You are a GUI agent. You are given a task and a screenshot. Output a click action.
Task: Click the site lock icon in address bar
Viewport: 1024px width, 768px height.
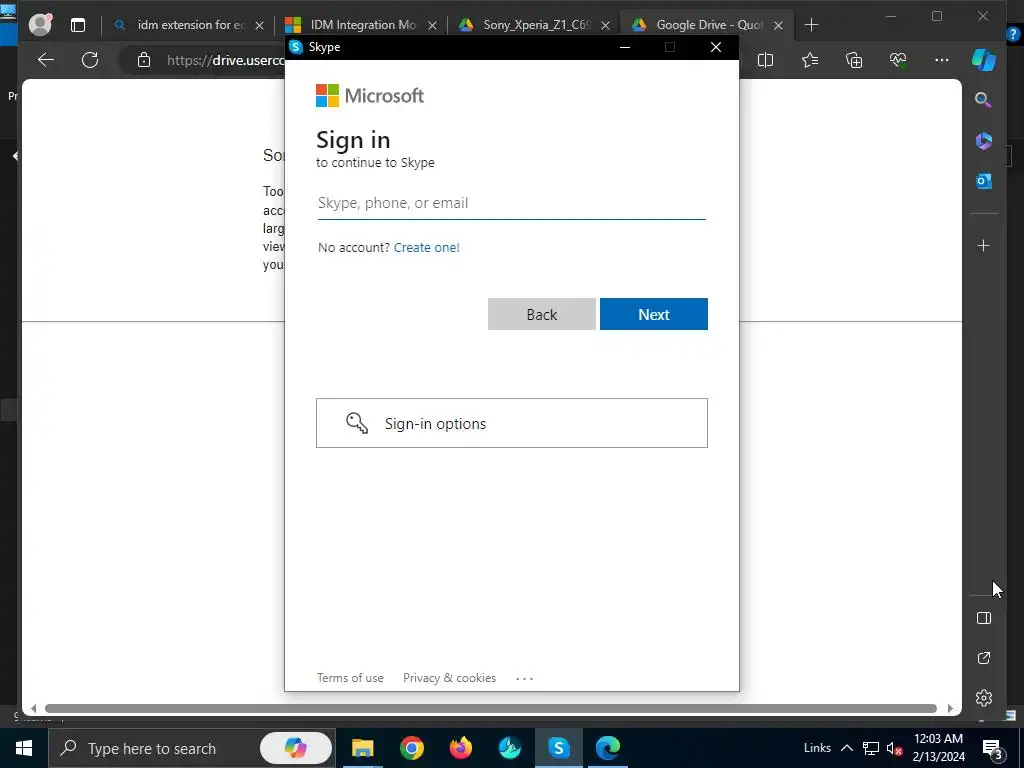(144, 60)
